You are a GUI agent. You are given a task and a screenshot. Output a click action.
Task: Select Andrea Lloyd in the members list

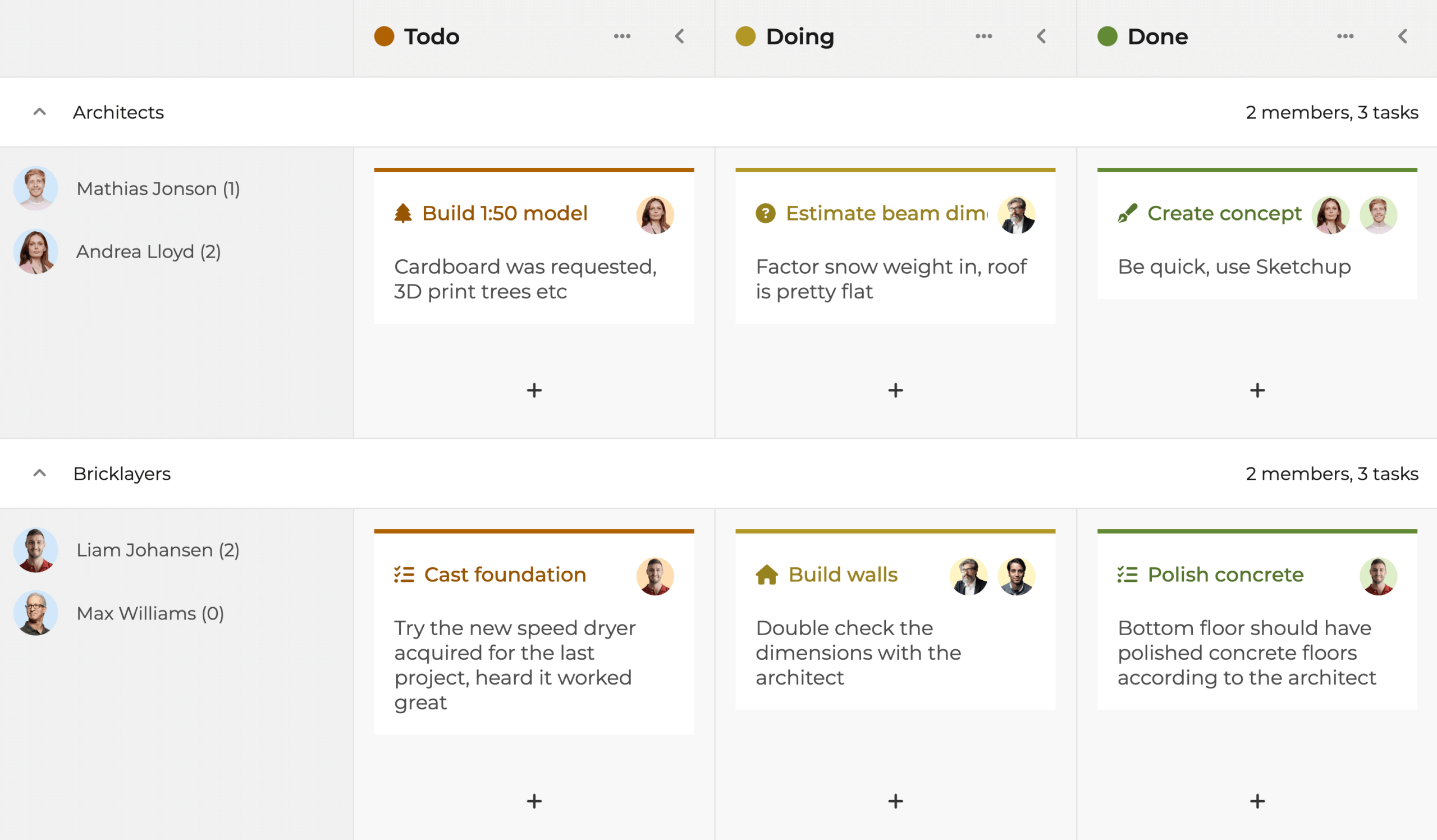(x=148, y=252)
